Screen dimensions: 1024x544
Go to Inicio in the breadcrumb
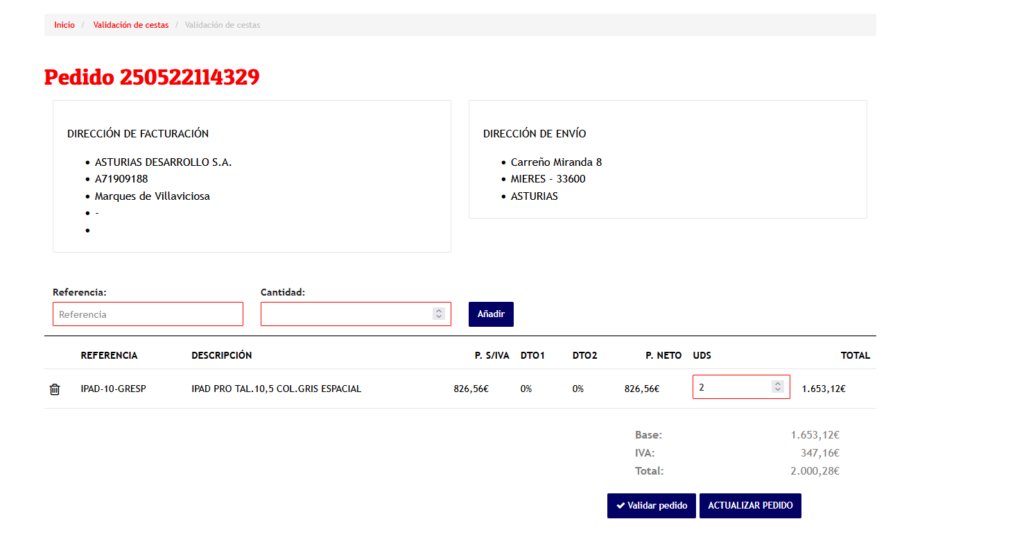pyautogui.click(x=64, y=25)
